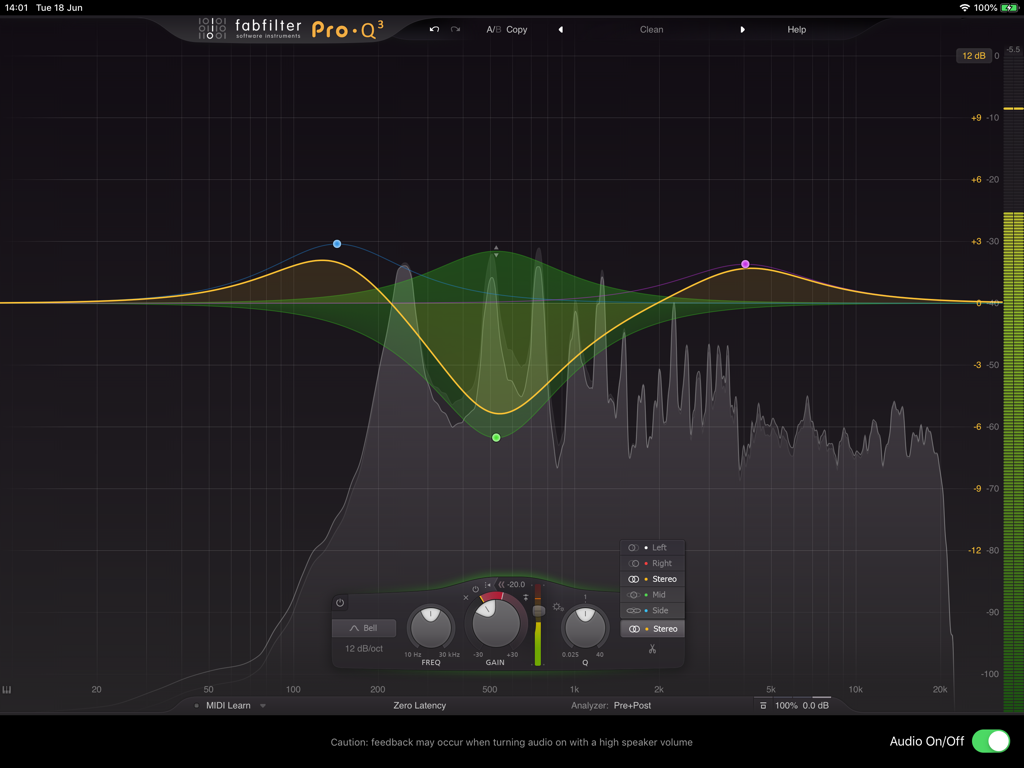Select the green EQ band dot

[x=496, y=436]
